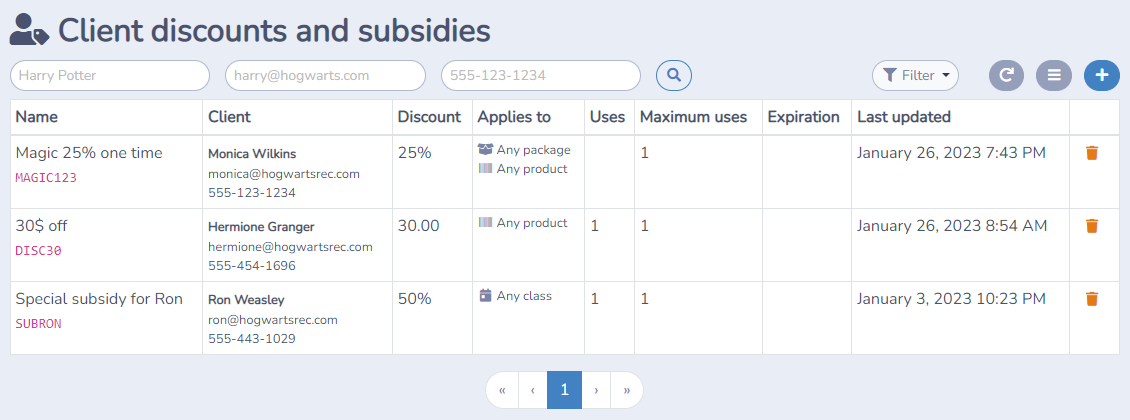Click January 3, 2023 10:23 PM timestamp
The image size is (1130, 420).
click(x=951, y=298)
